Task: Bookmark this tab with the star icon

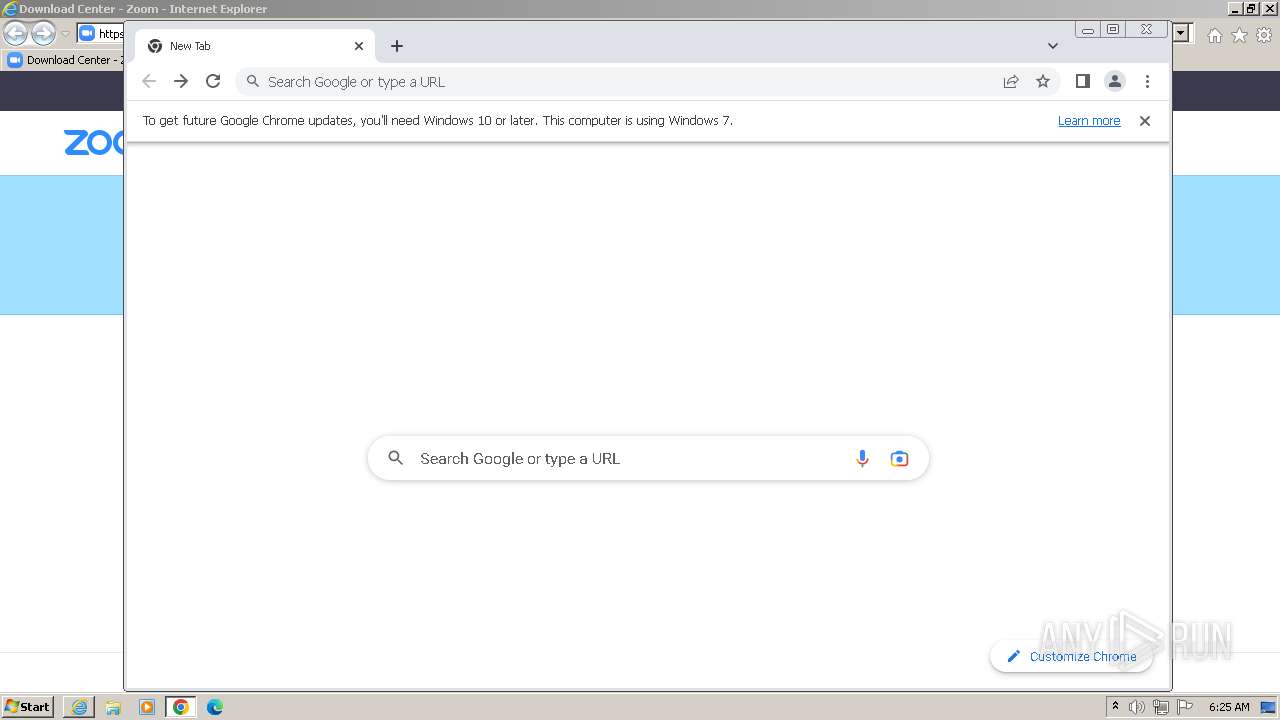Action: pos(1043,81)
